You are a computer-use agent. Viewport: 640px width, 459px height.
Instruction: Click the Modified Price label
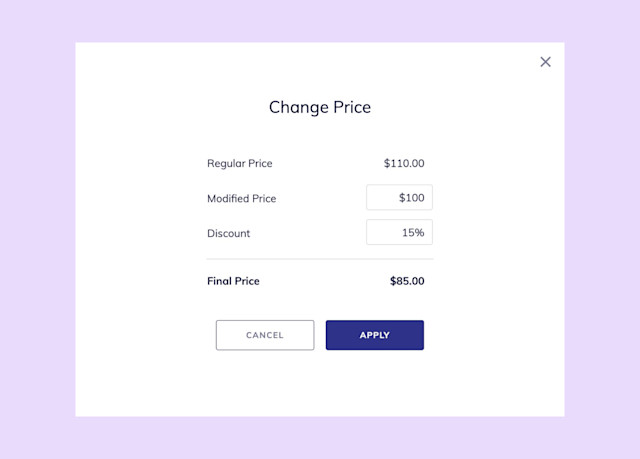click(x=242, y=198)
